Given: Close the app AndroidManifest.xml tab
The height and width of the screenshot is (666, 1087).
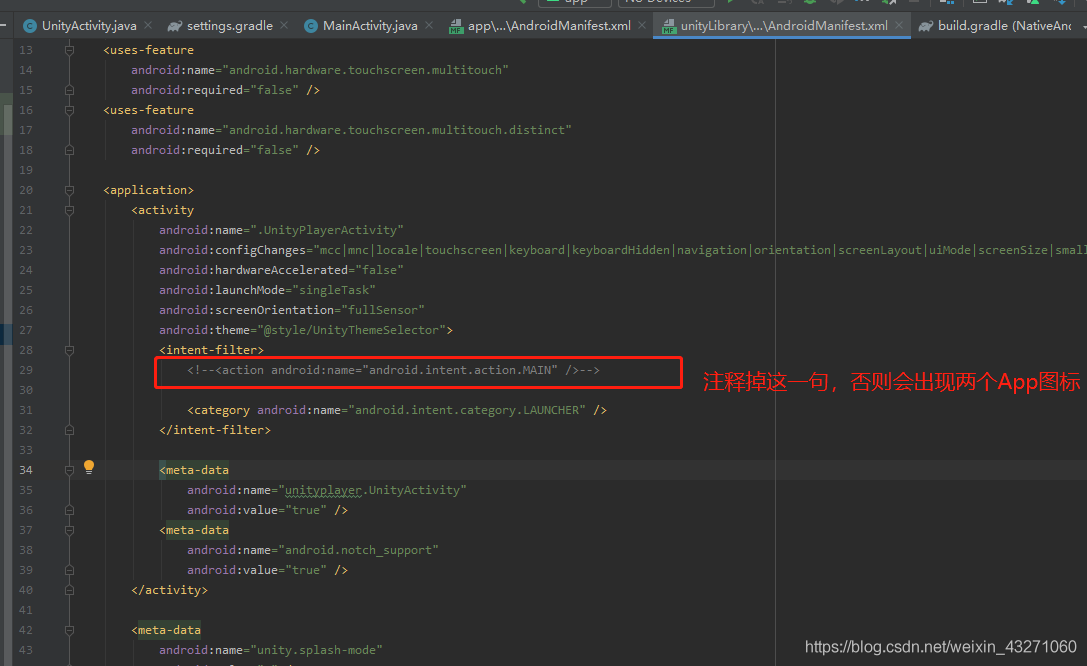Looking at the screenshot, I should click(642, 26).
